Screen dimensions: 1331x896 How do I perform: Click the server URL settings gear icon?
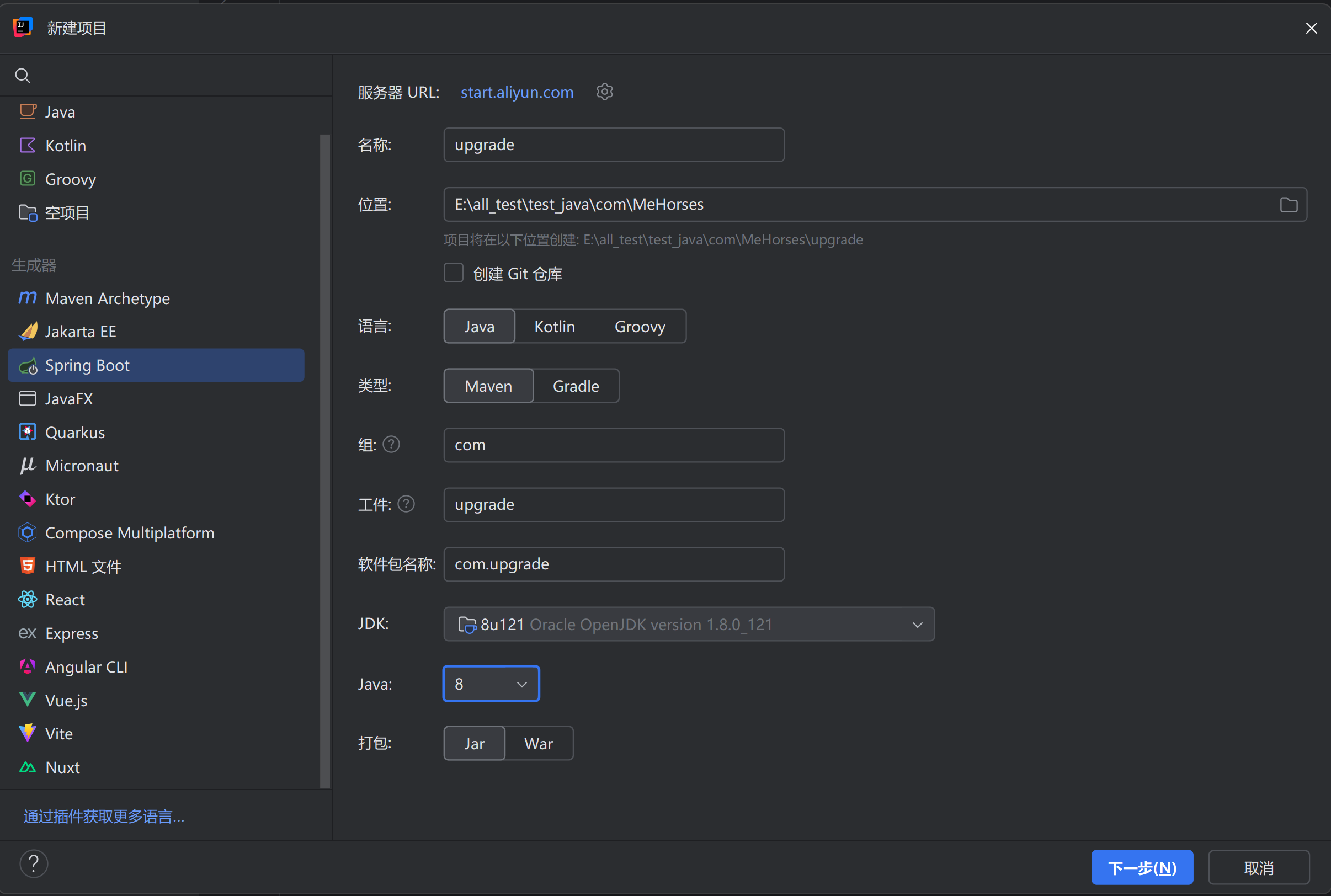[x=604, y=92]
